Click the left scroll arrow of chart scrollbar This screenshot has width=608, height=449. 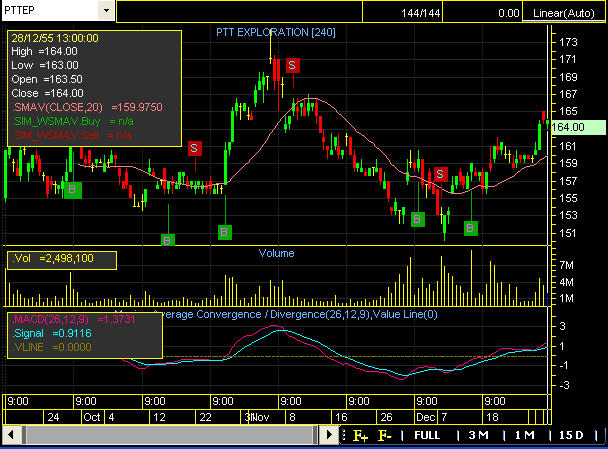(10, 435)
